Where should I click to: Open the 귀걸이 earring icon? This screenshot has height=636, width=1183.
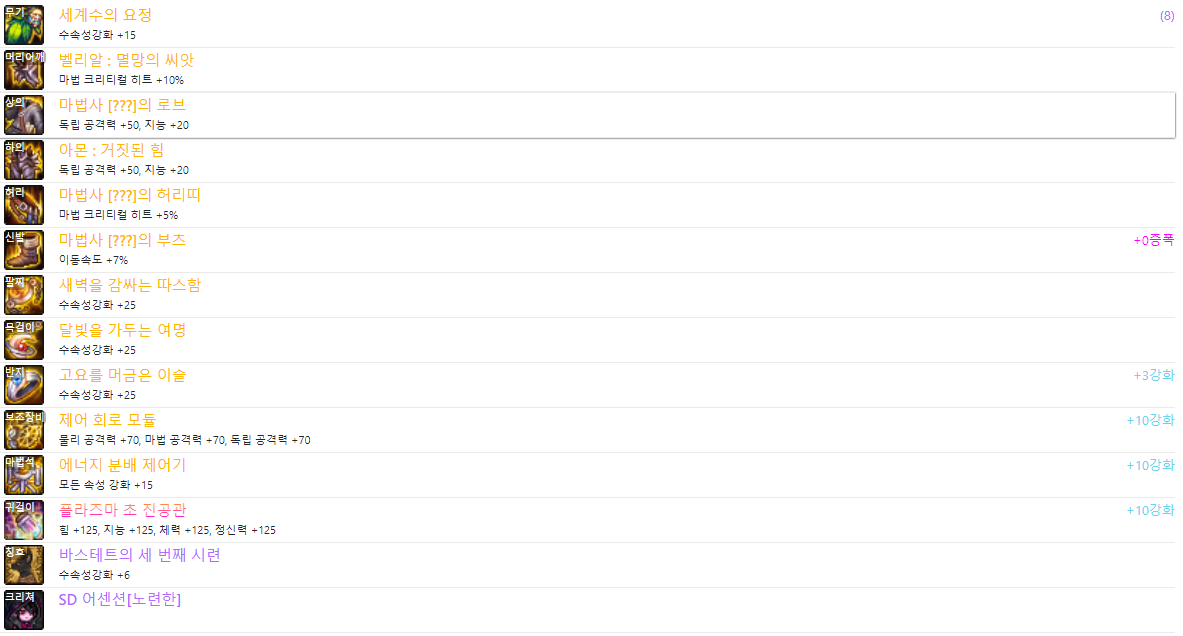(23, 520)
